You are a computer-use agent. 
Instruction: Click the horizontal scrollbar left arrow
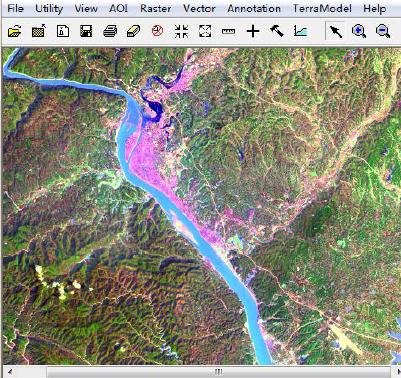(10, 371)
